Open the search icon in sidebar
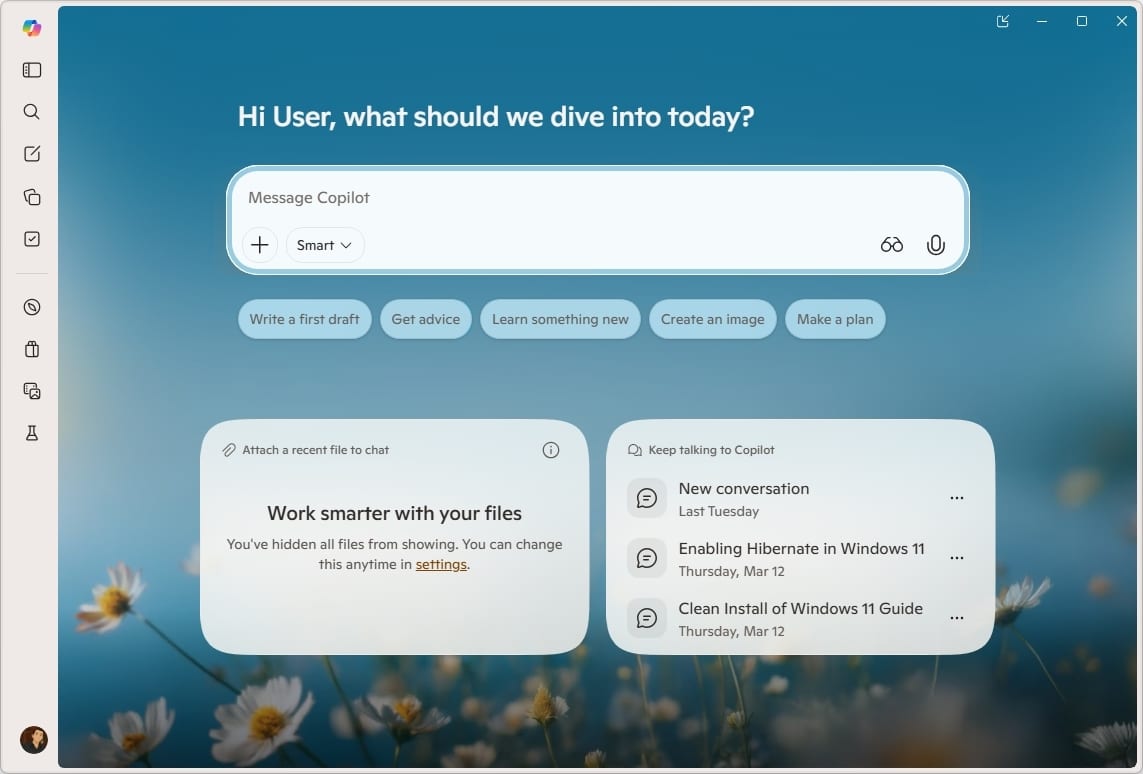 tap(32, 112)
